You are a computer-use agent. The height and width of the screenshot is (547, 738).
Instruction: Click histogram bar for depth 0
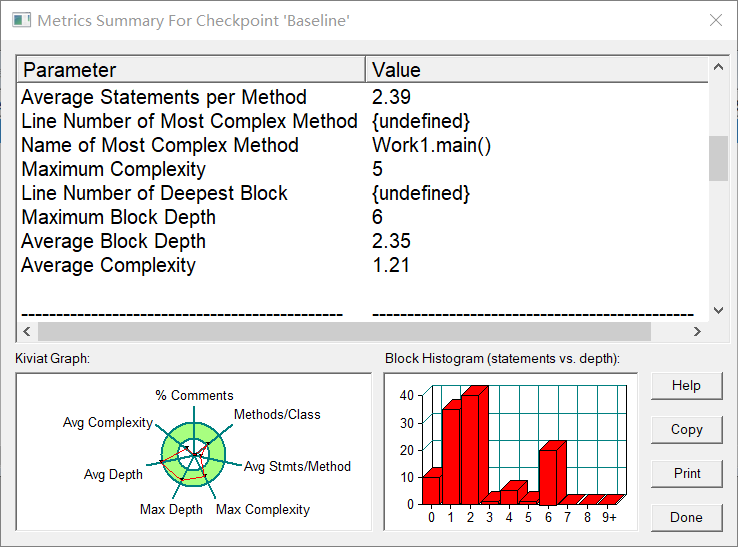coord(431,490)
